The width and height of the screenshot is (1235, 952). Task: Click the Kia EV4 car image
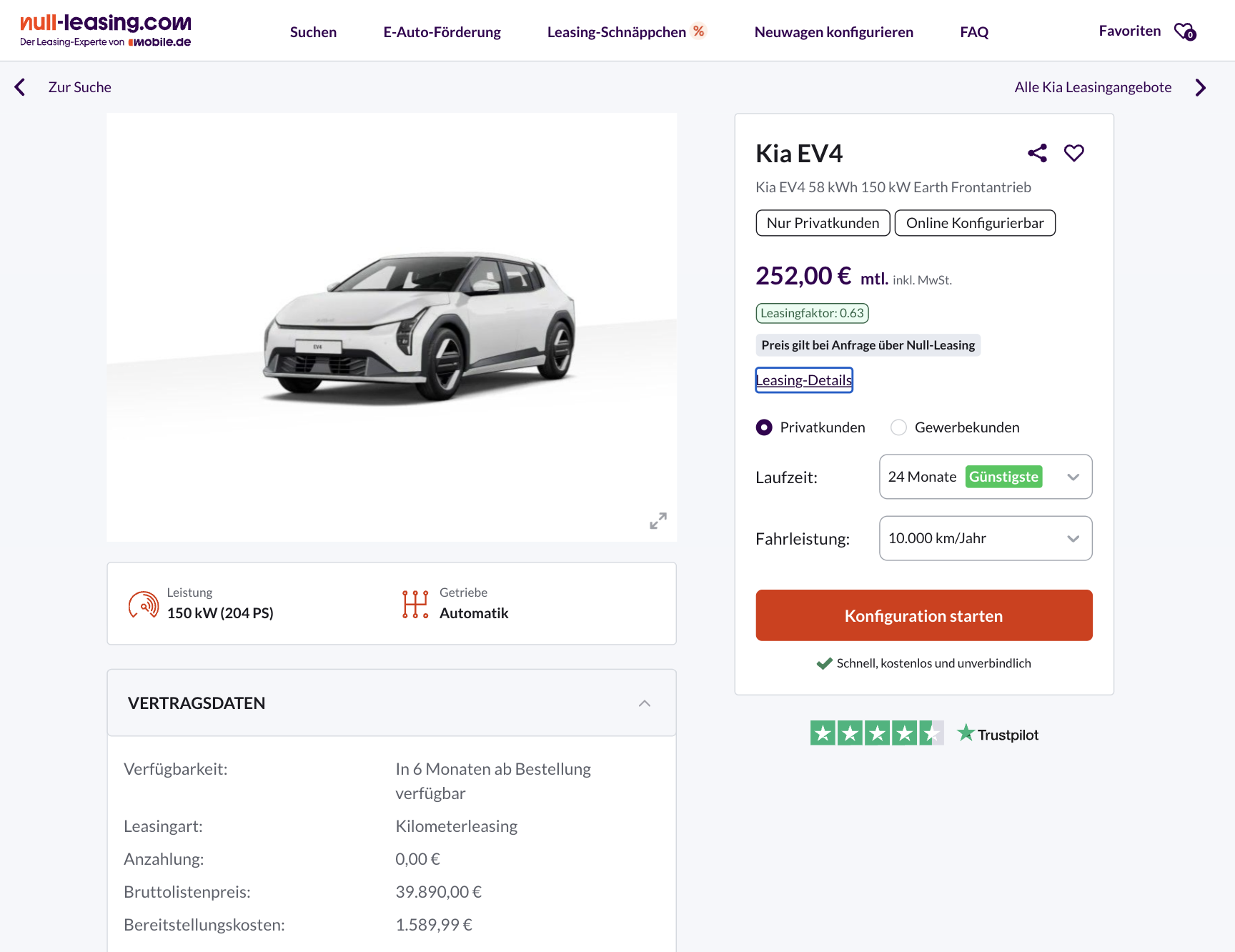419,326
